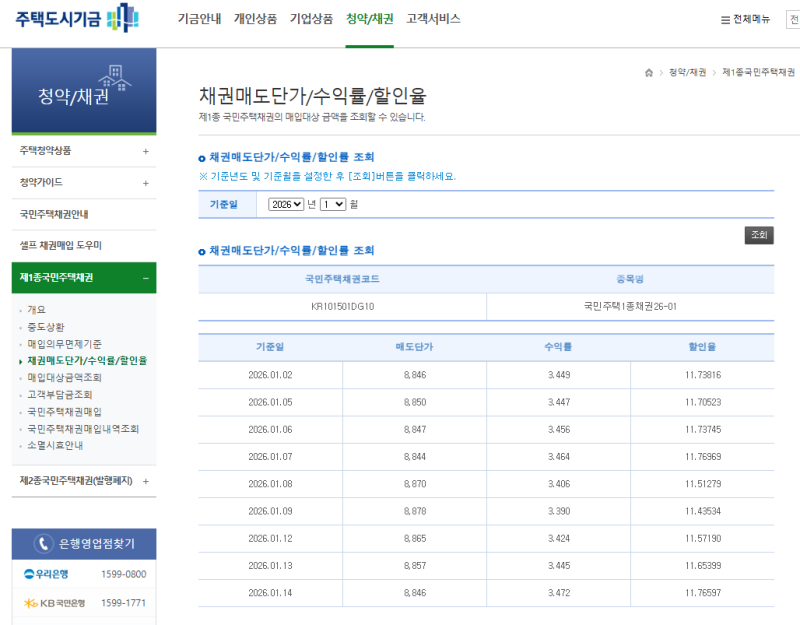Click 기준일 column header

(270, 347)
